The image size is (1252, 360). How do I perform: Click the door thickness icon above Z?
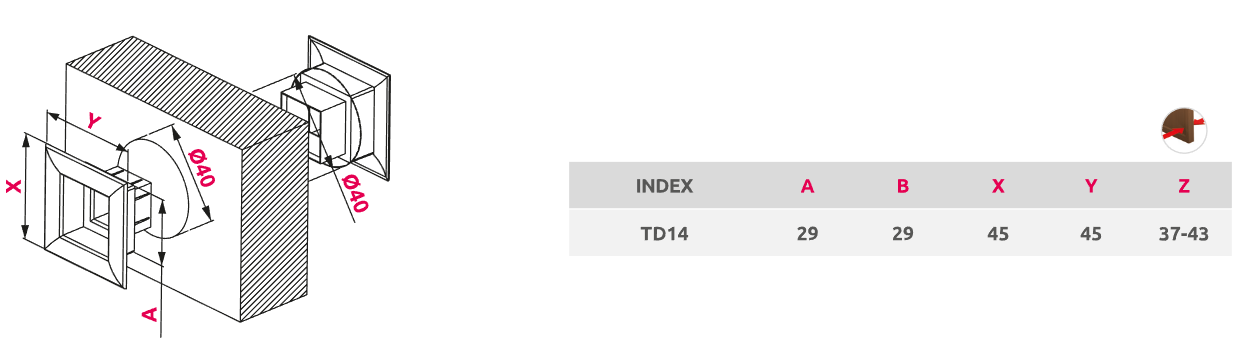(x=1184, y=130)
